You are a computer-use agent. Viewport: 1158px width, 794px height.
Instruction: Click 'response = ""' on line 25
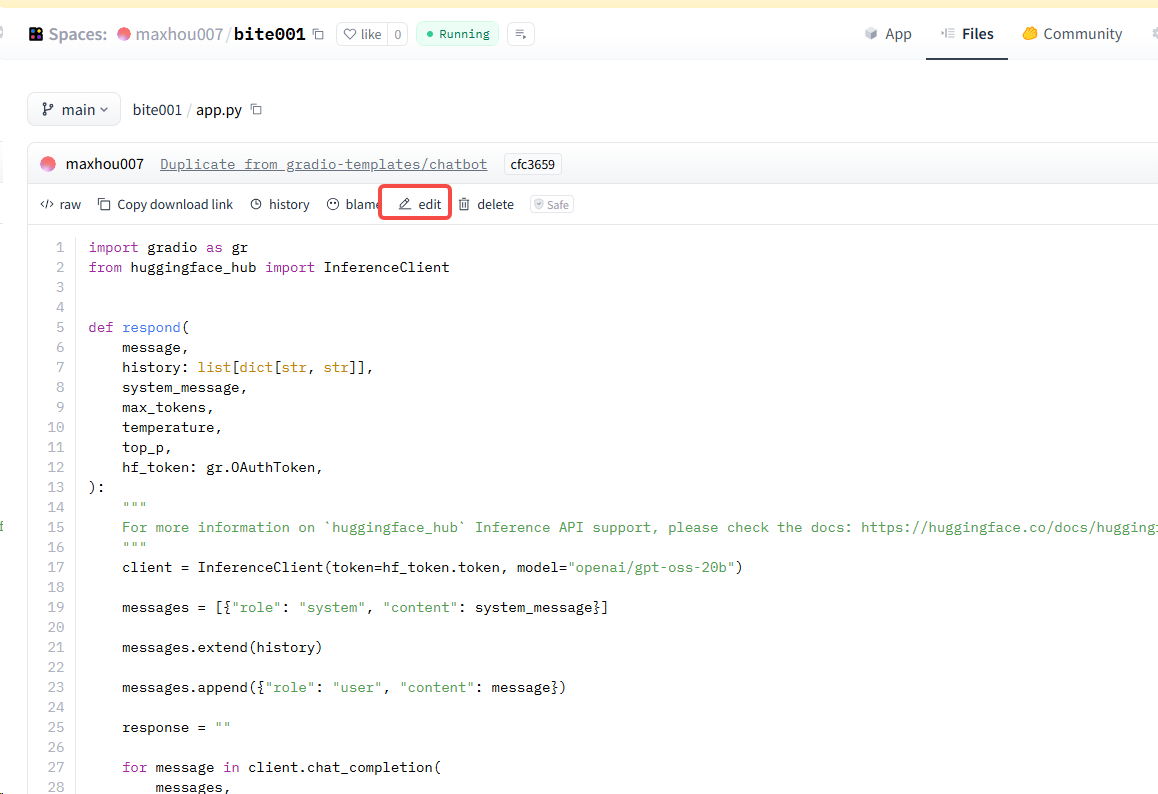pos(177,728)
